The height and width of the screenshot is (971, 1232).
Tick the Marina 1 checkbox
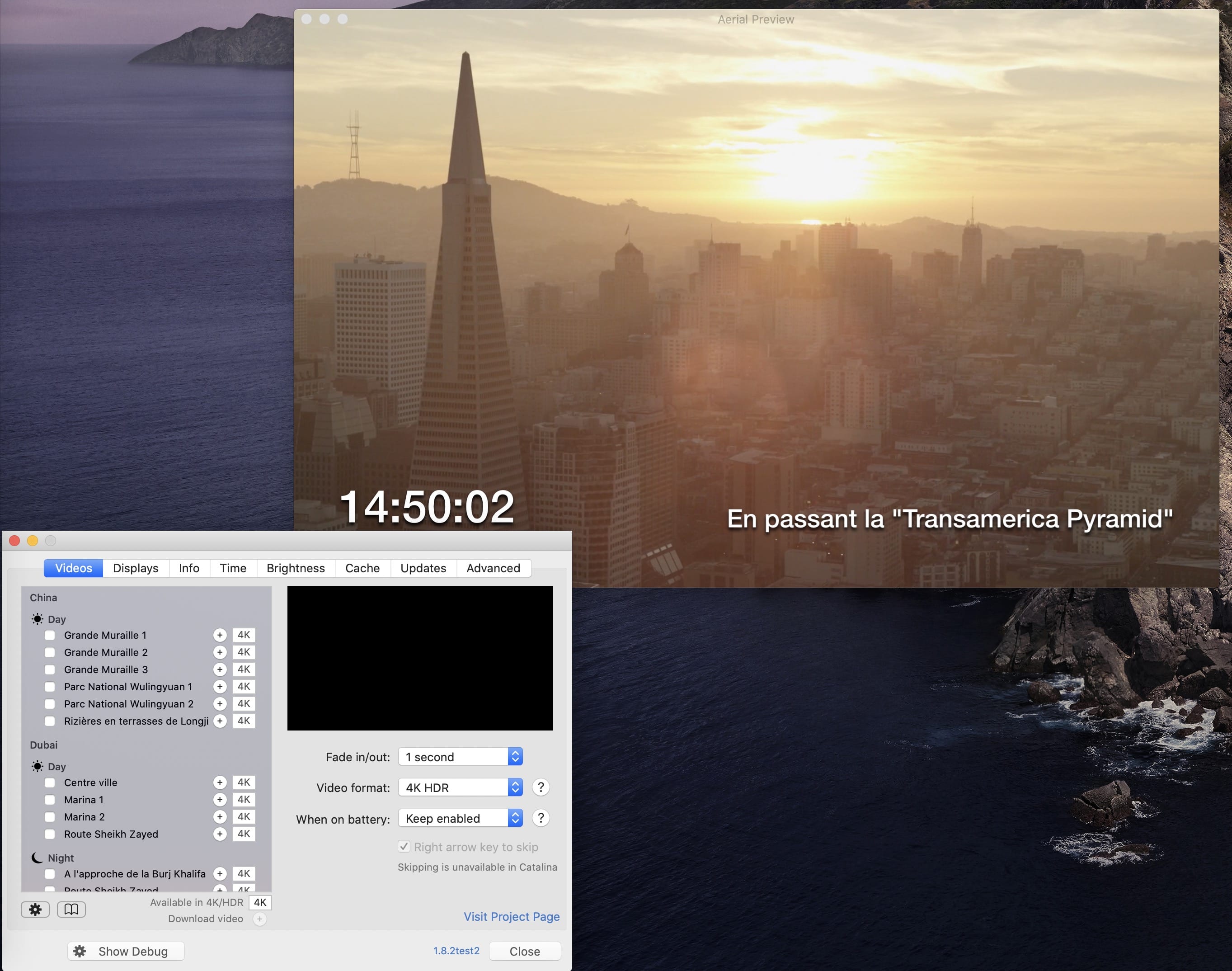click(x=50, y=800)
